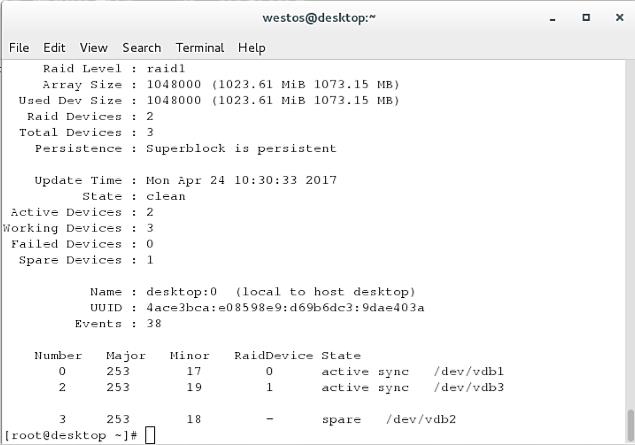
Task: Click the 'Major' column header
Action: (126, 356)
